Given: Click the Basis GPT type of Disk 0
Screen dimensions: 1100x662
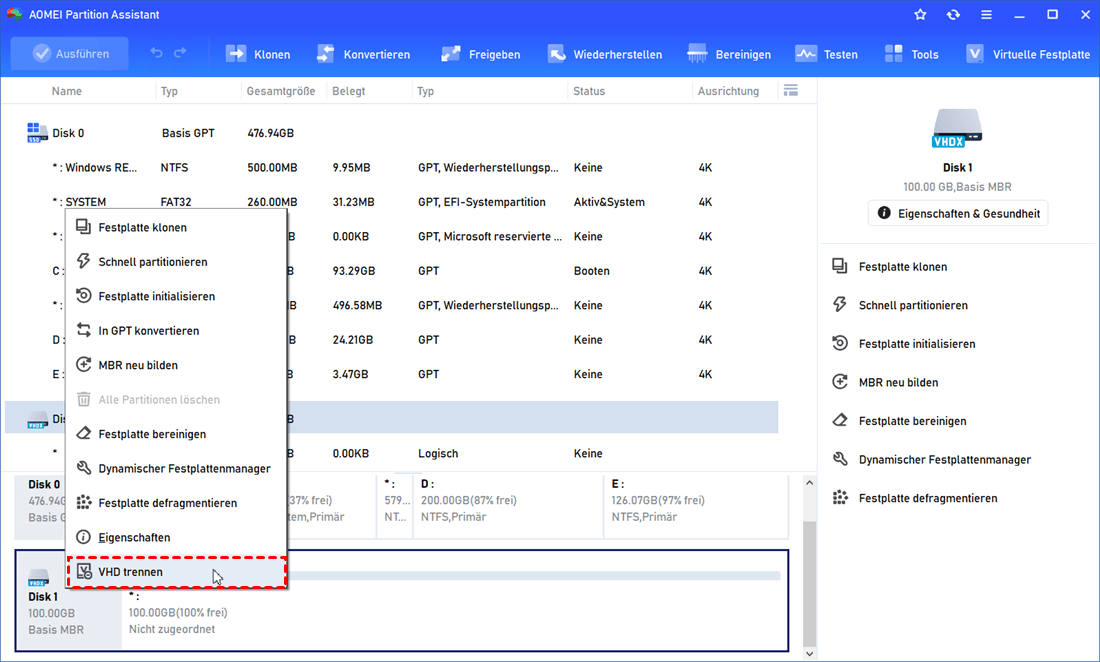Looking at the screenshot, I should (188, 133).
